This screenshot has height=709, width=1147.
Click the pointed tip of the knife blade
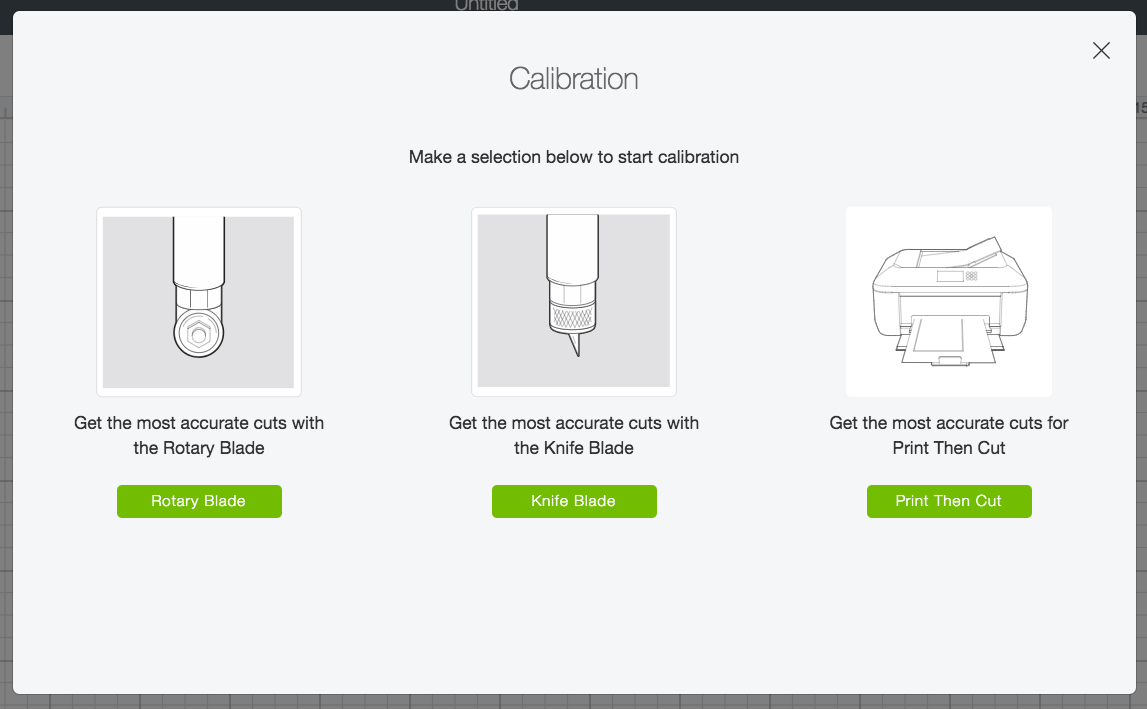coord(575,346)
